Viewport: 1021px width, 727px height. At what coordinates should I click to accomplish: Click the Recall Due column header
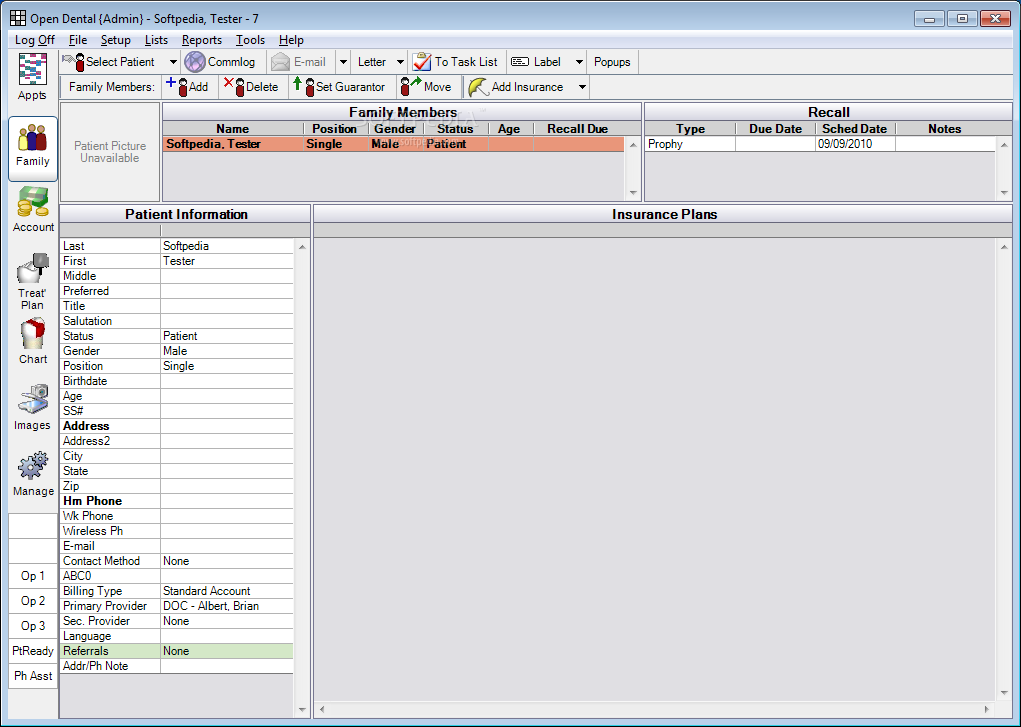(578, 129)
